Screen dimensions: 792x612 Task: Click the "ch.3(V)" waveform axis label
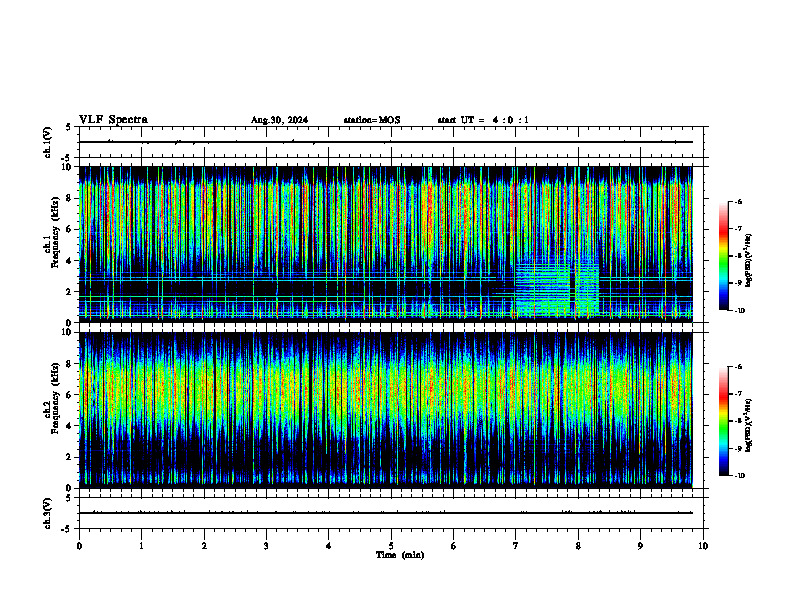[x=47, y=513]
